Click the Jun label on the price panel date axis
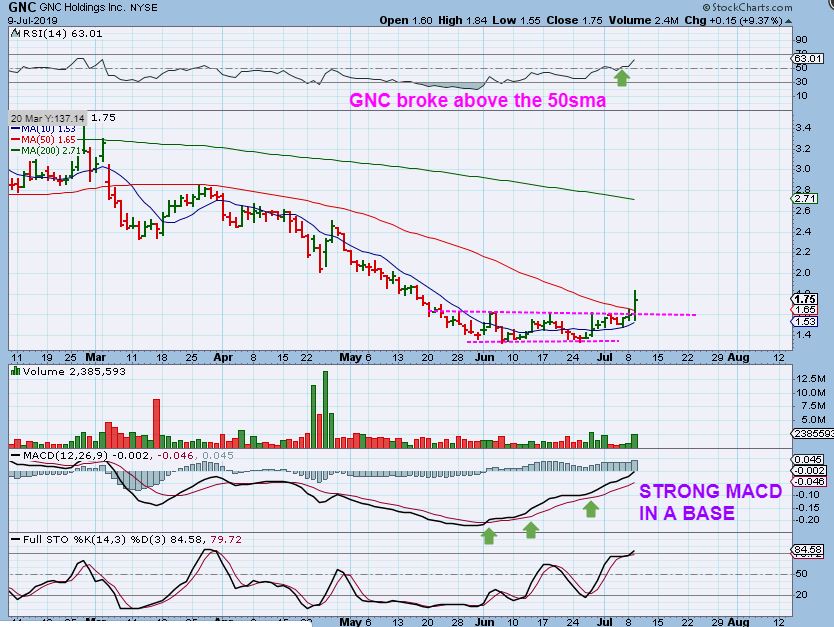This screenshot has width=834, height=627. (x=485, y=357)
